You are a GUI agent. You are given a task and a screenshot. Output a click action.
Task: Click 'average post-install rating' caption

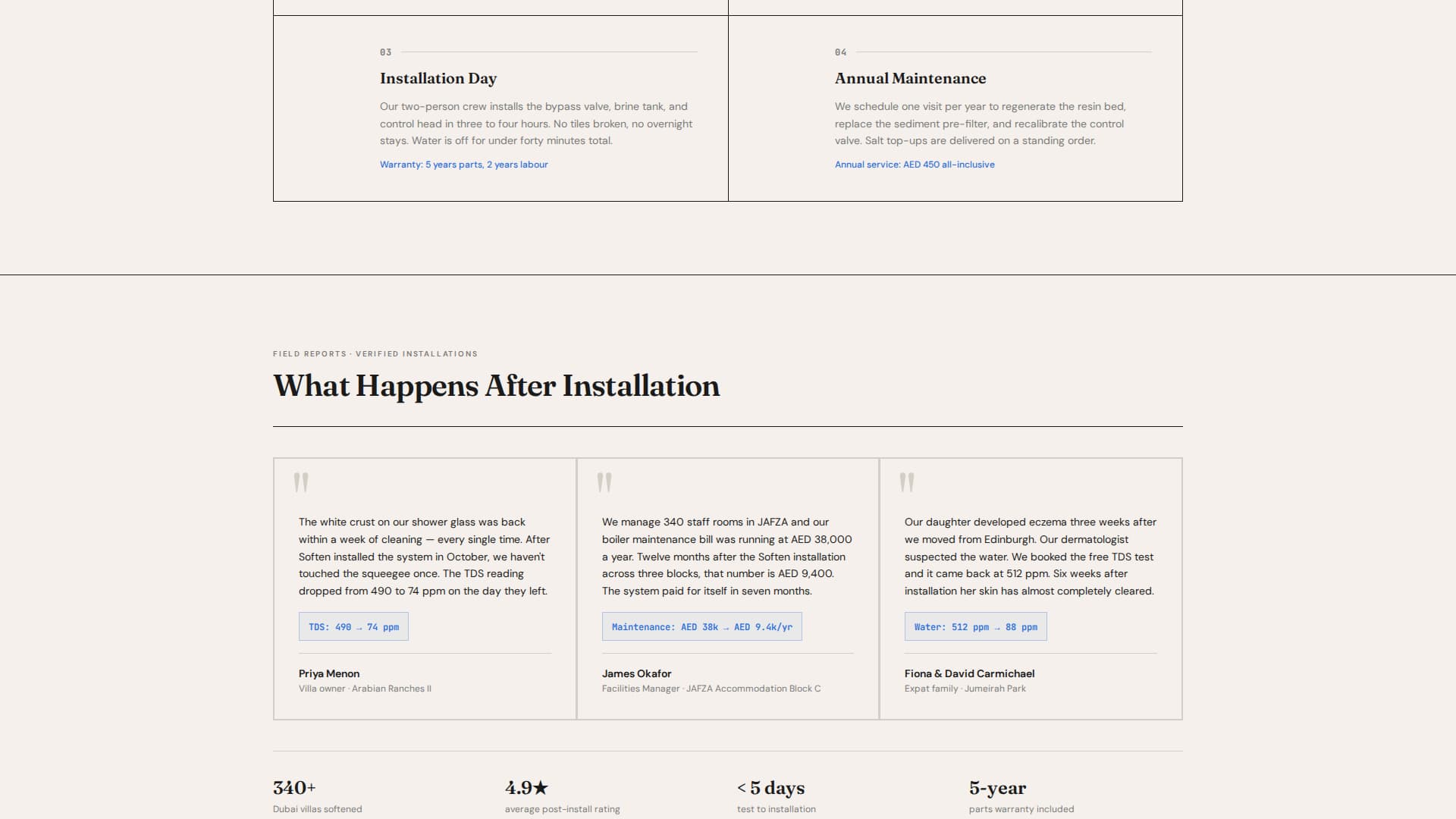(x=563, y=809)
